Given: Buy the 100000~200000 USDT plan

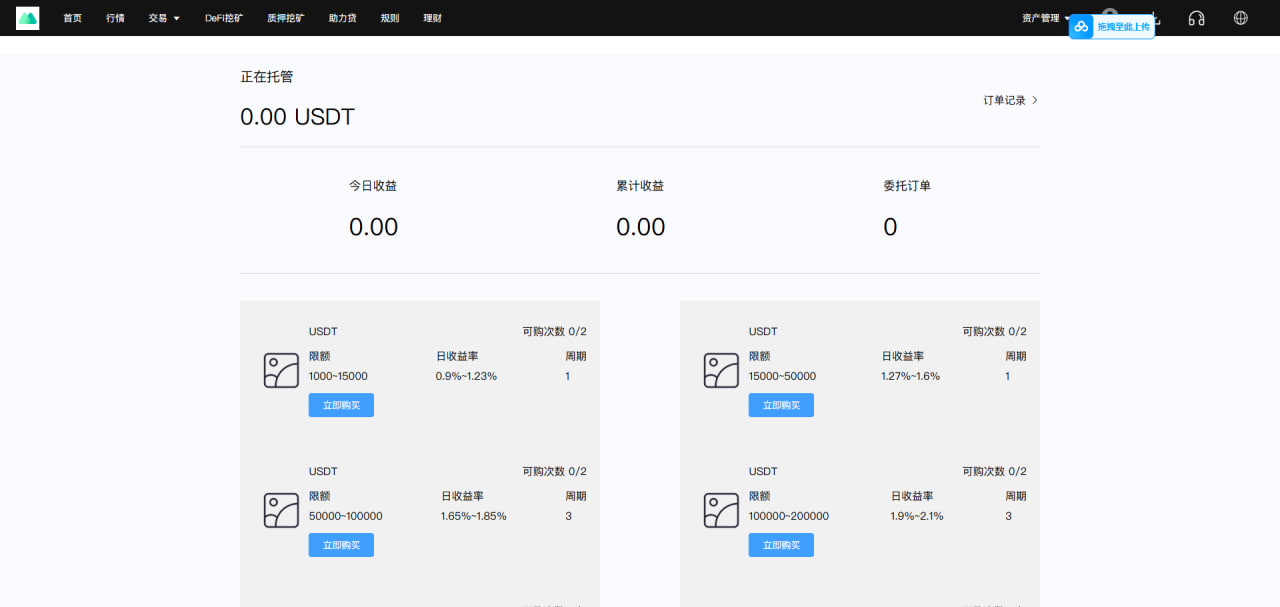Looking at the screenshot, I should [781, 545].
